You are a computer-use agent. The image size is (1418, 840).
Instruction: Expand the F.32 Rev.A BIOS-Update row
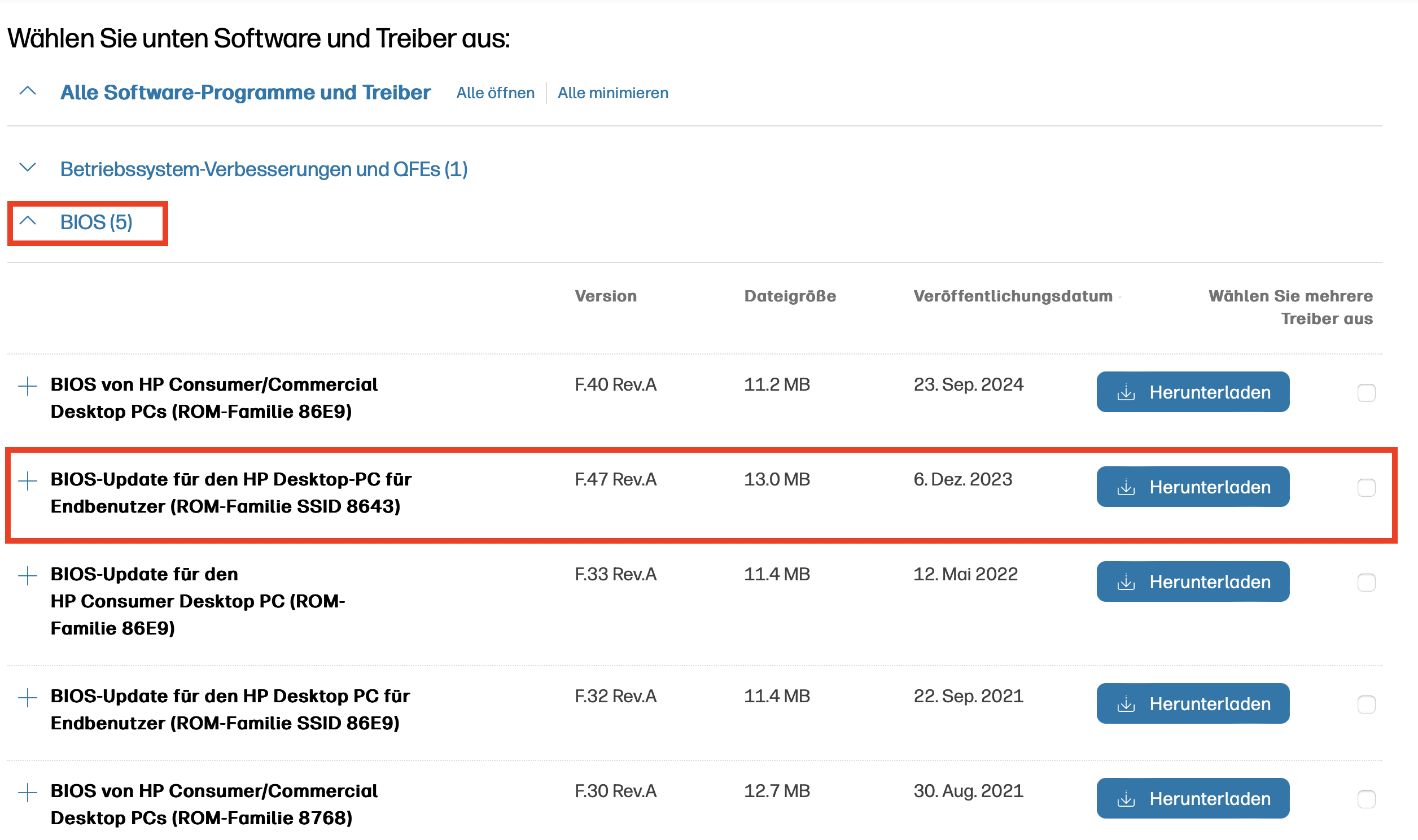(27, 698)
